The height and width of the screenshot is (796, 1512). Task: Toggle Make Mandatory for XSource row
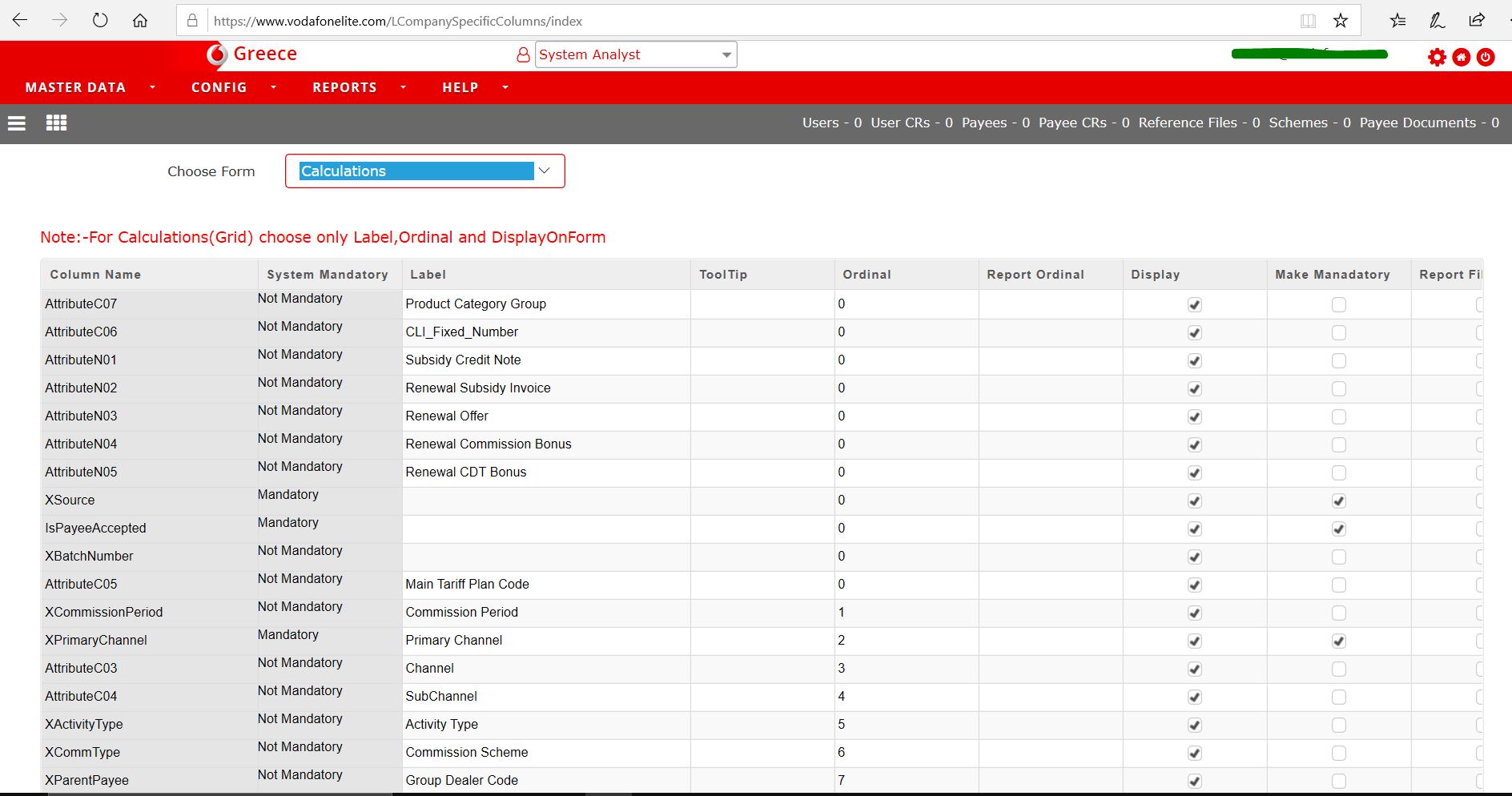tap(1339, 501)
